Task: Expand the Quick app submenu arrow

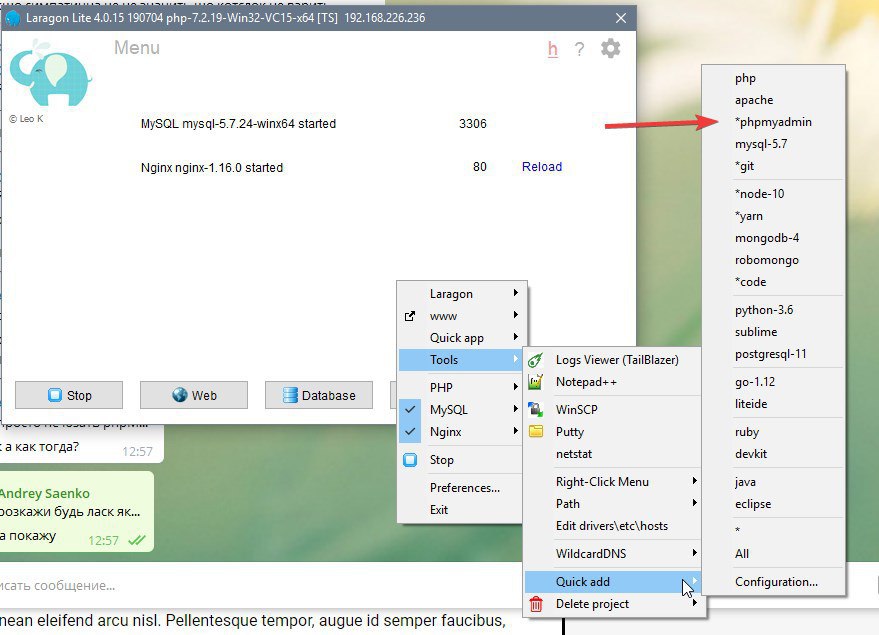Action: pos(515,337)
